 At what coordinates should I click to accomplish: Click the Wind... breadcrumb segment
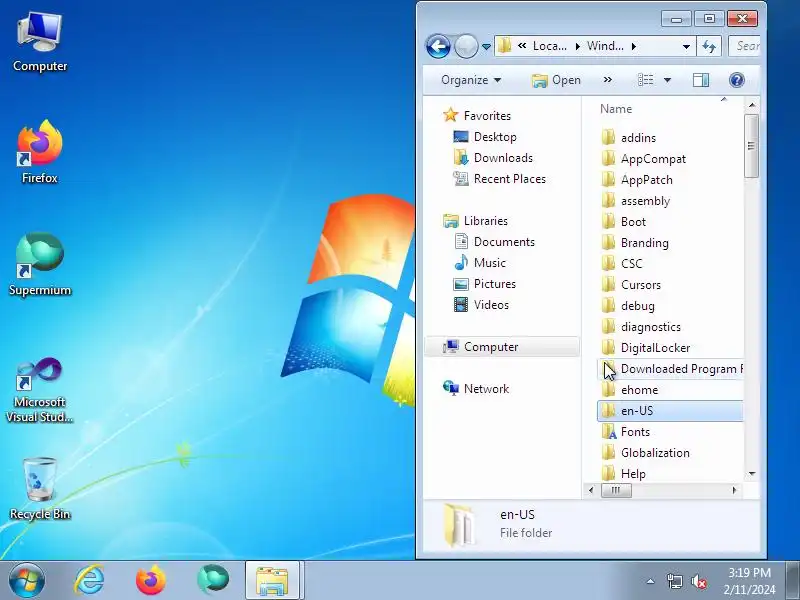[x=605, y=46]
